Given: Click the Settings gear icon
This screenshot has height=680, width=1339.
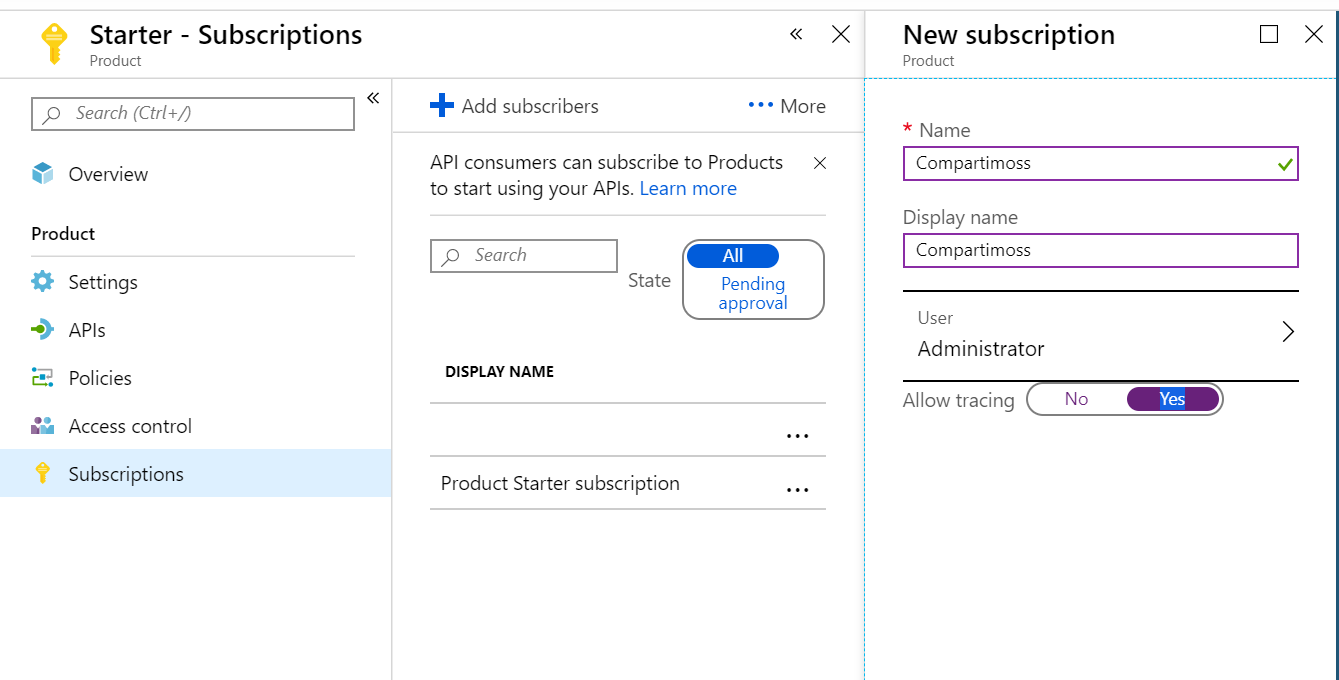Looking at the screenshot, I should pos(42,282).
